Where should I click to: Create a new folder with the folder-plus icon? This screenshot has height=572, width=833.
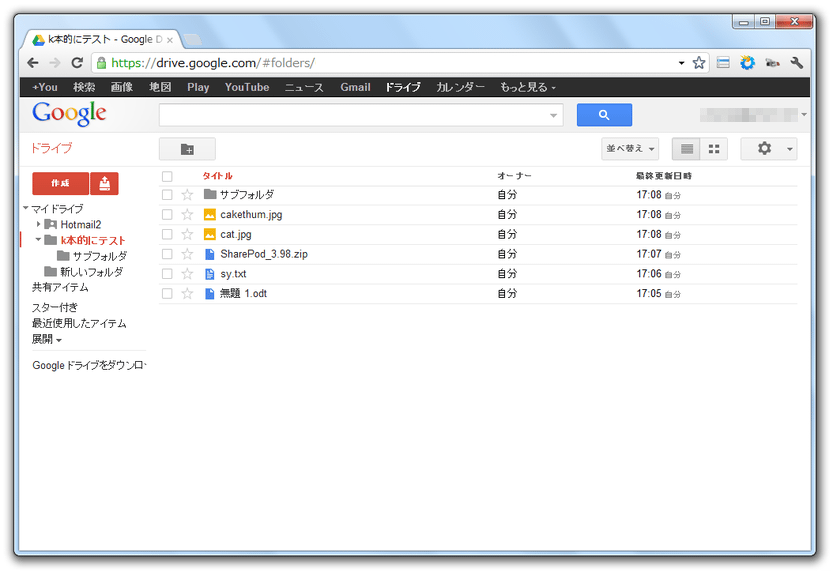pos(187,149)
